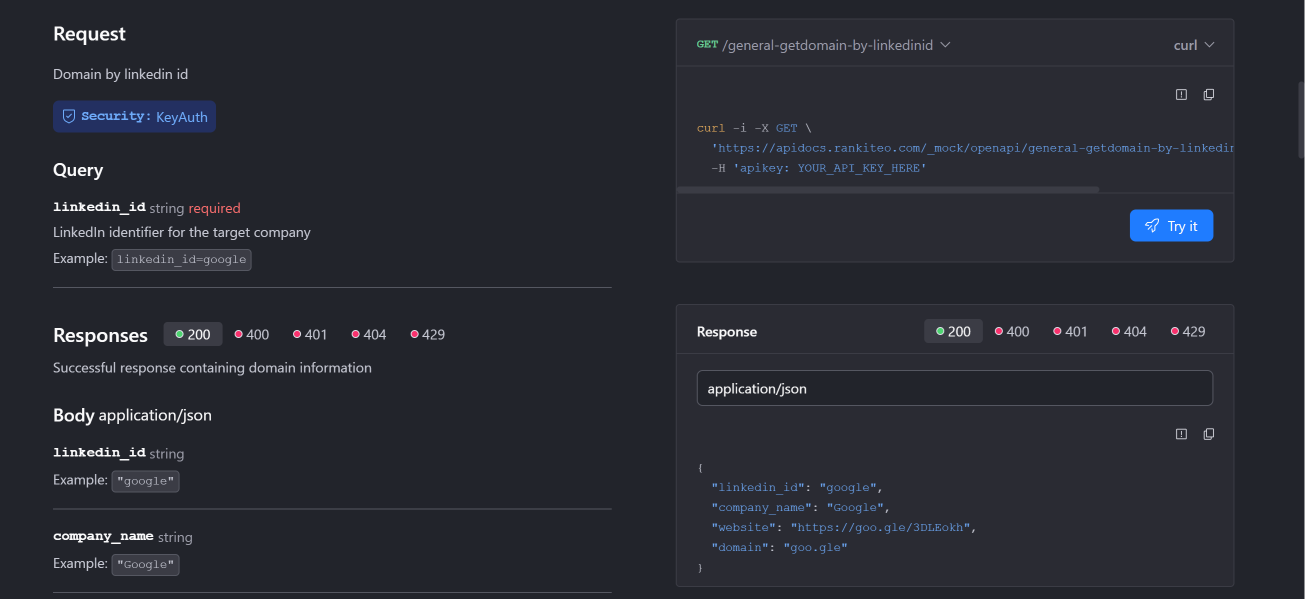The height and width of the screenshot is (599, 1307).
Task: Click the horizontal scrollbar under curl code
Action: pos(887,188)
